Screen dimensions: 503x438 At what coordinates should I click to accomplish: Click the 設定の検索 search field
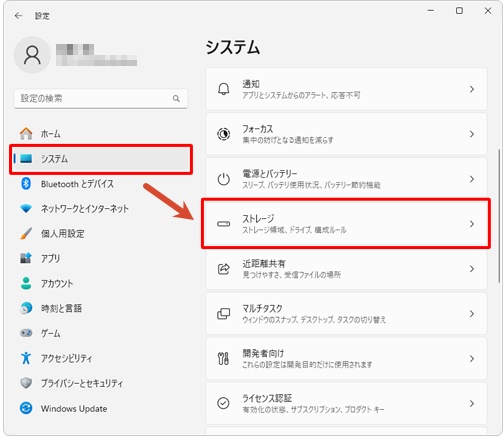click(x=101, y=98)
